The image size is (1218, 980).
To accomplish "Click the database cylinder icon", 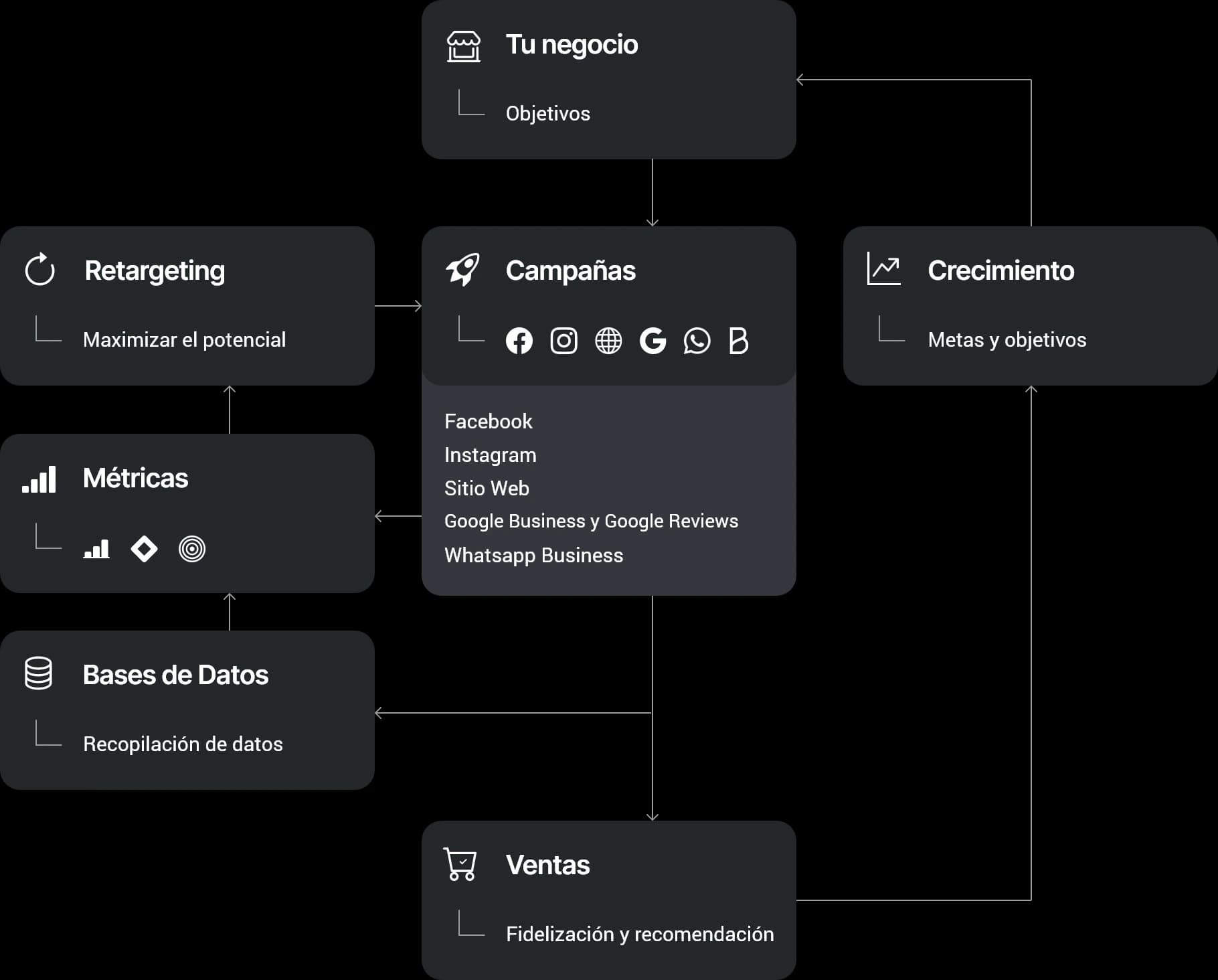I will tap(38, 673).
